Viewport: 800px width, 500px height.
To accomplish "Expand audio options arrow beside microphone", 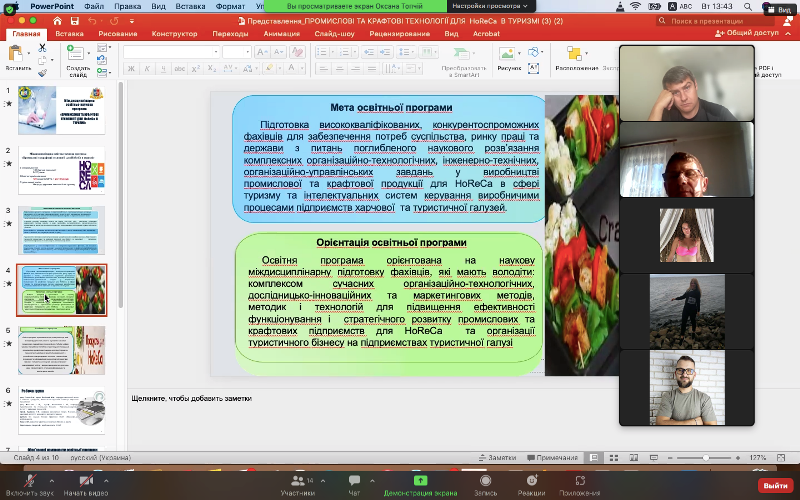I will pos(52,477).
